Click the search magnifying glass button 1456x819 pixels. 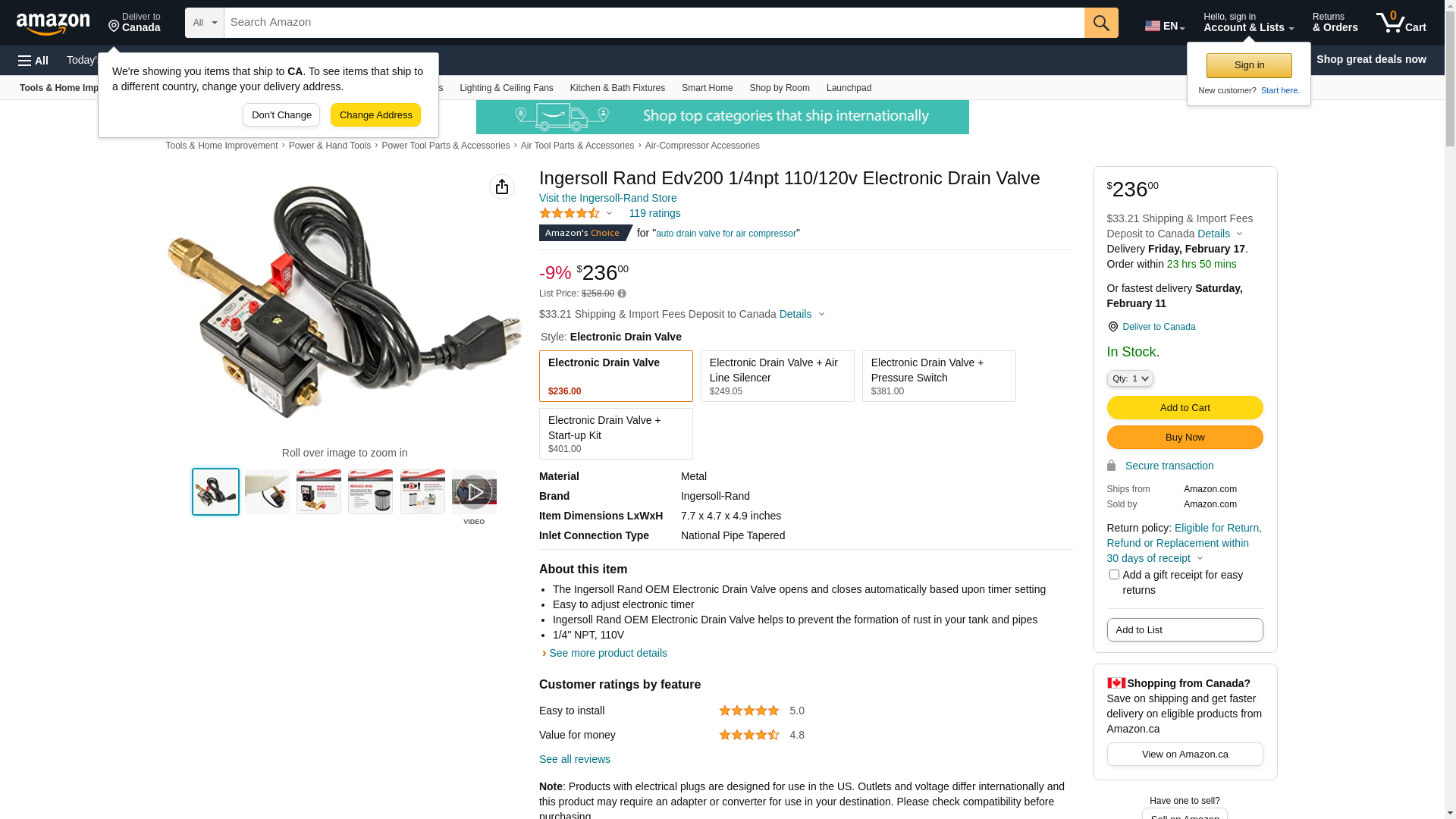(1101, 23)
